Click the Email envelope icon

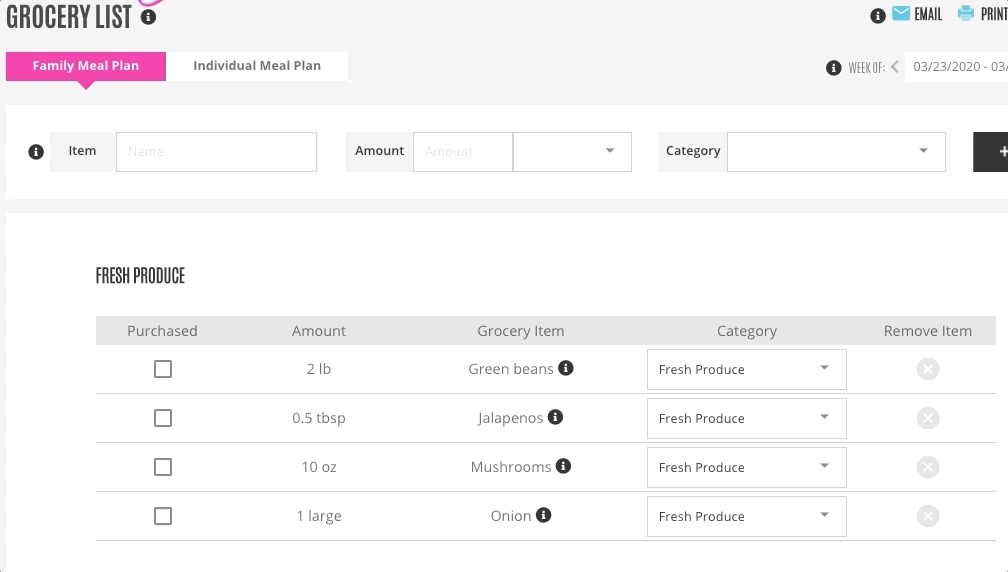pyautogui.click(x=901, y=14)
